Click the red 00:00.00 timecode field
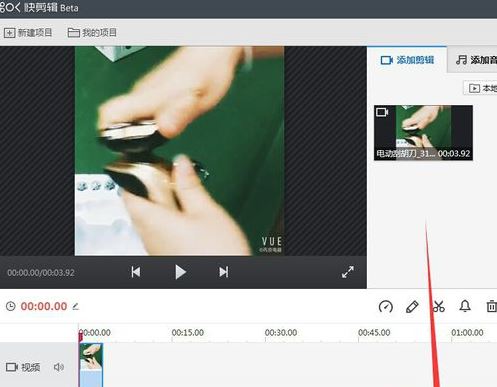 click(44, 306)
